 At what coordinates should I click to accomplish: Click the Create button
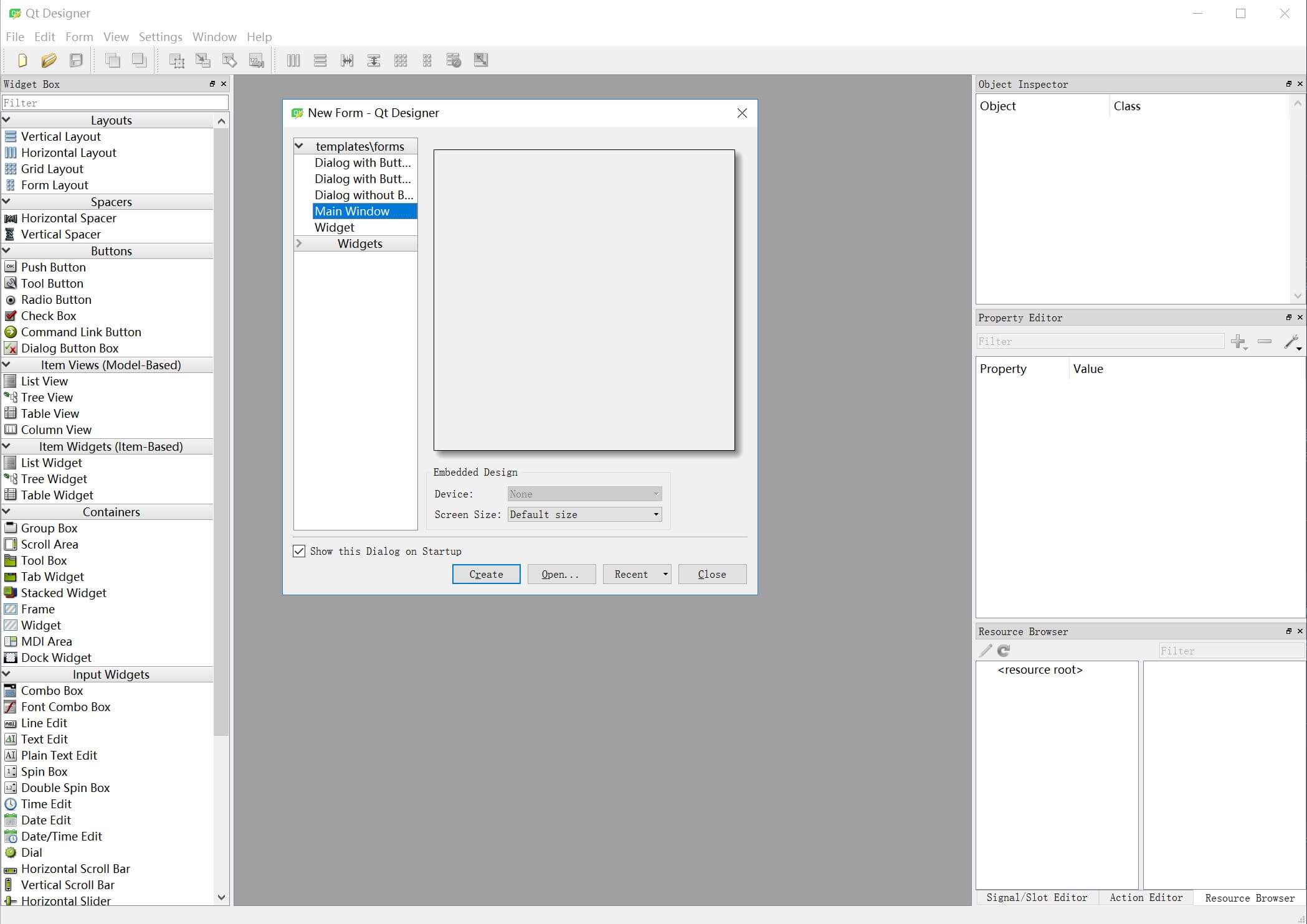click(x=486, y=574)
